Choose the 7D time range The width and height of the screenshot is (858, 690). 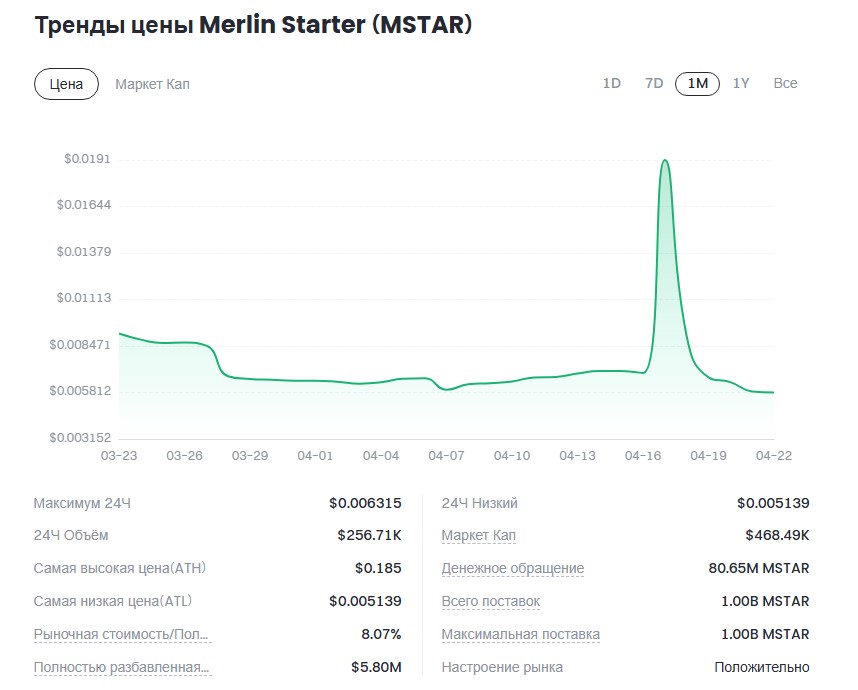point(654,83)
